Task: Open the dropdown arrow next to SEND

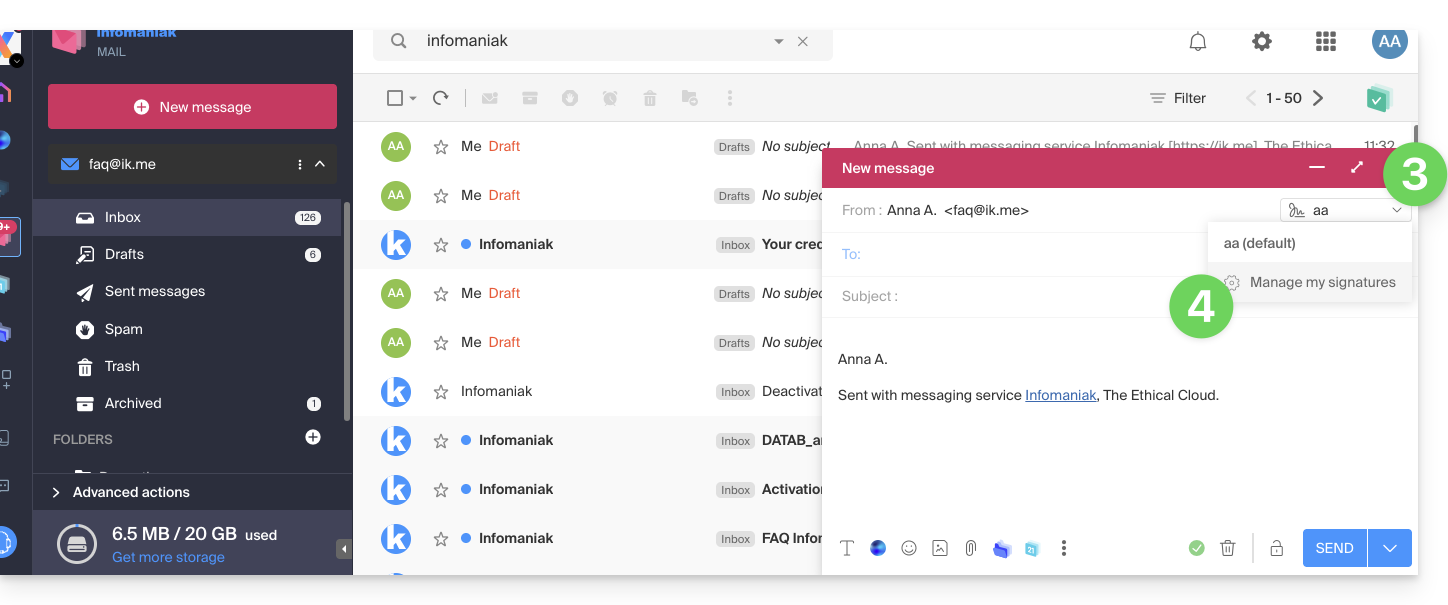Action: (1389, 548)
